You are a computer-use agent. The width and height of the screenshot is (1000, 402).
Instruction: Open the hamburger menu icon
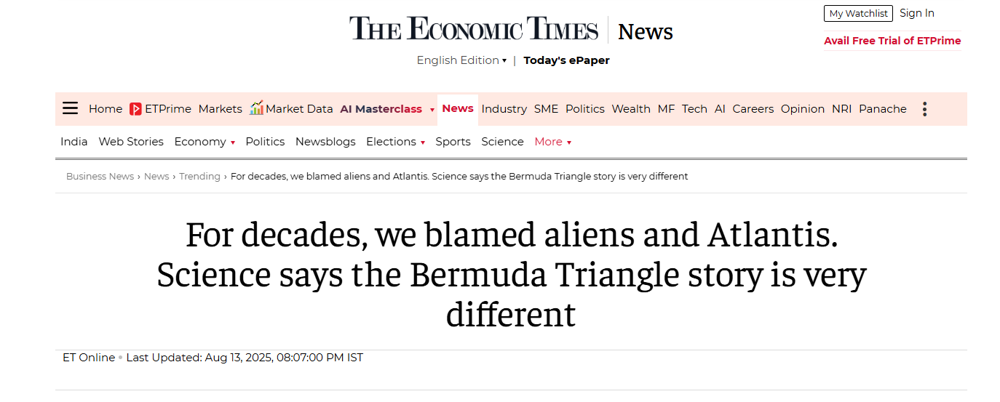point(70,109)
